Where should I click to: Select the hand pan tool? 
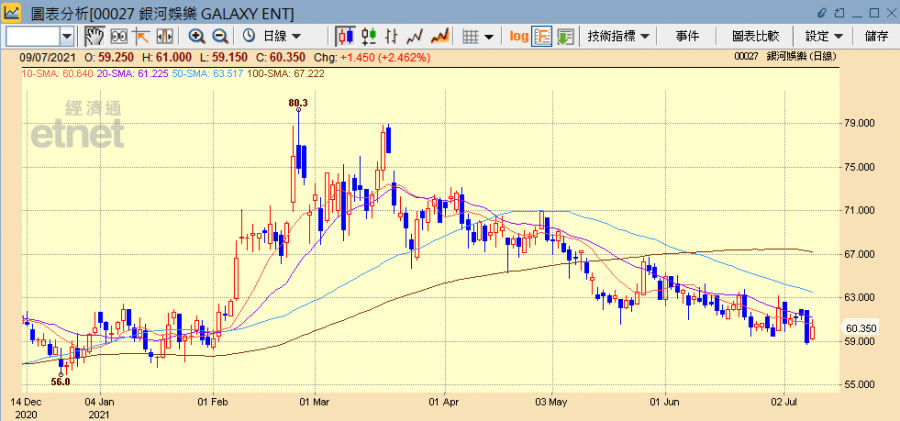[x=94, y=36]
